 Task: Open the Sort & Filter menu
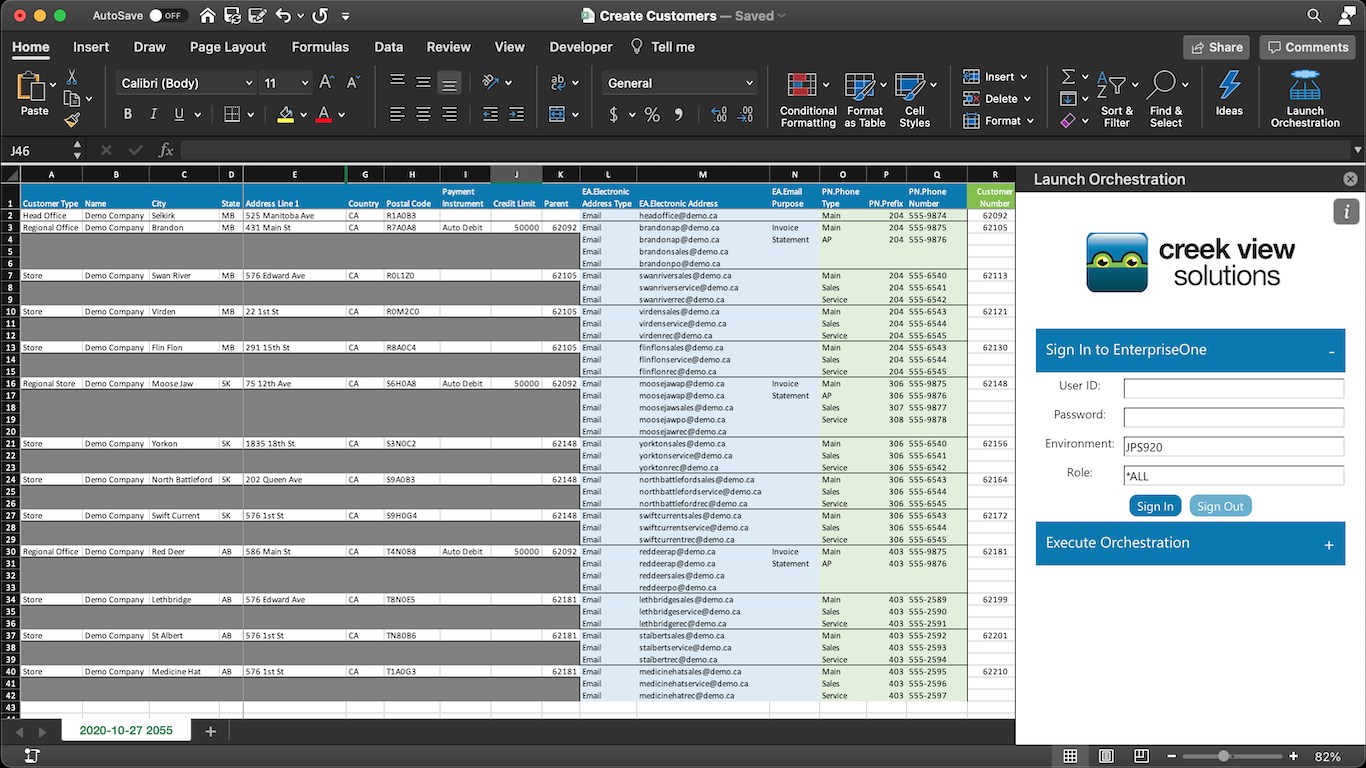[1116, 100]
